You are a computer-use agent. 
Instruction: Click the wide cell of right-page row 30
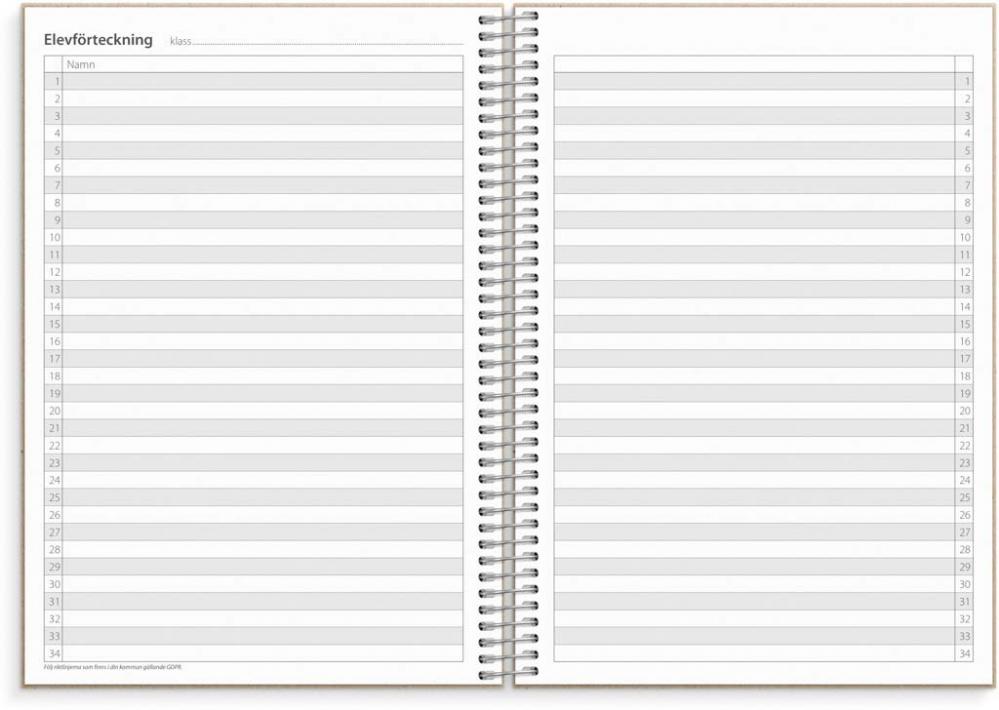pyautogui.click(x=754, y=584)
